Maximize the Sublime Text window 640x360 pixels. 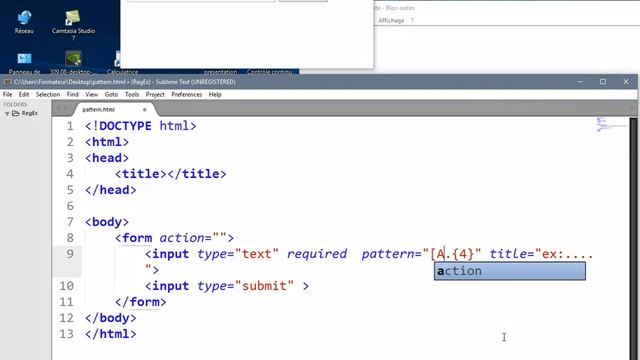603,82
